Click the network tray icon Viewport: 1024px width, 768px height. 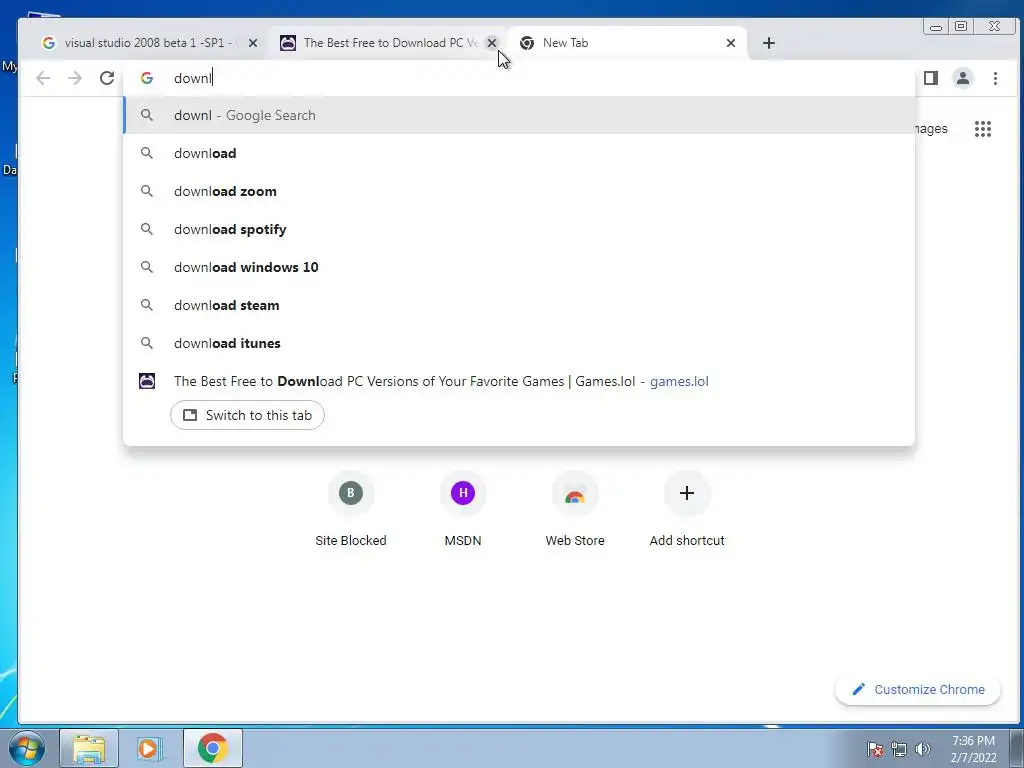click(x=899, y=749)
